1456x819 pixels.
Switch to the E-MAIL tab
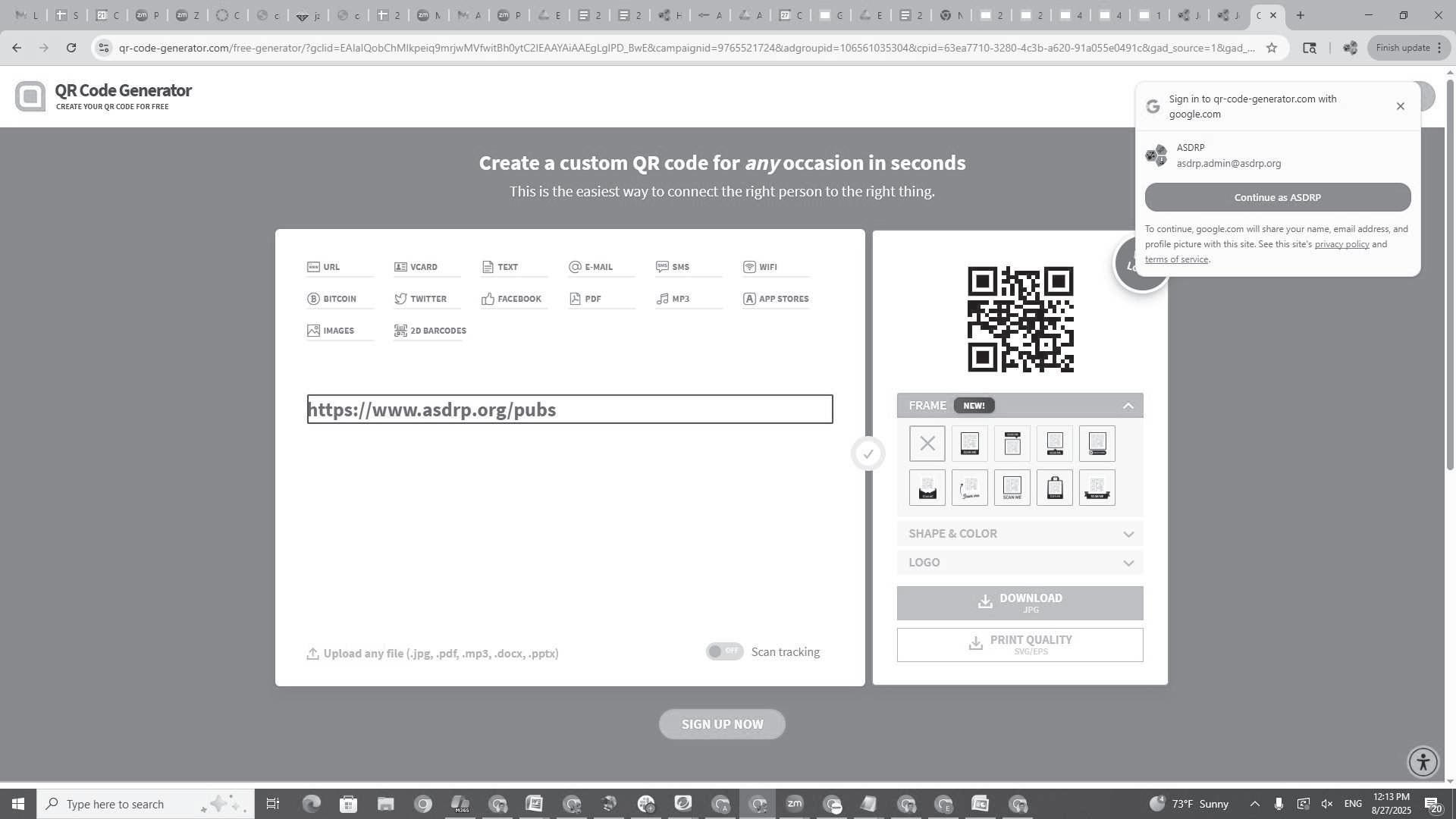tap(591, 267)
